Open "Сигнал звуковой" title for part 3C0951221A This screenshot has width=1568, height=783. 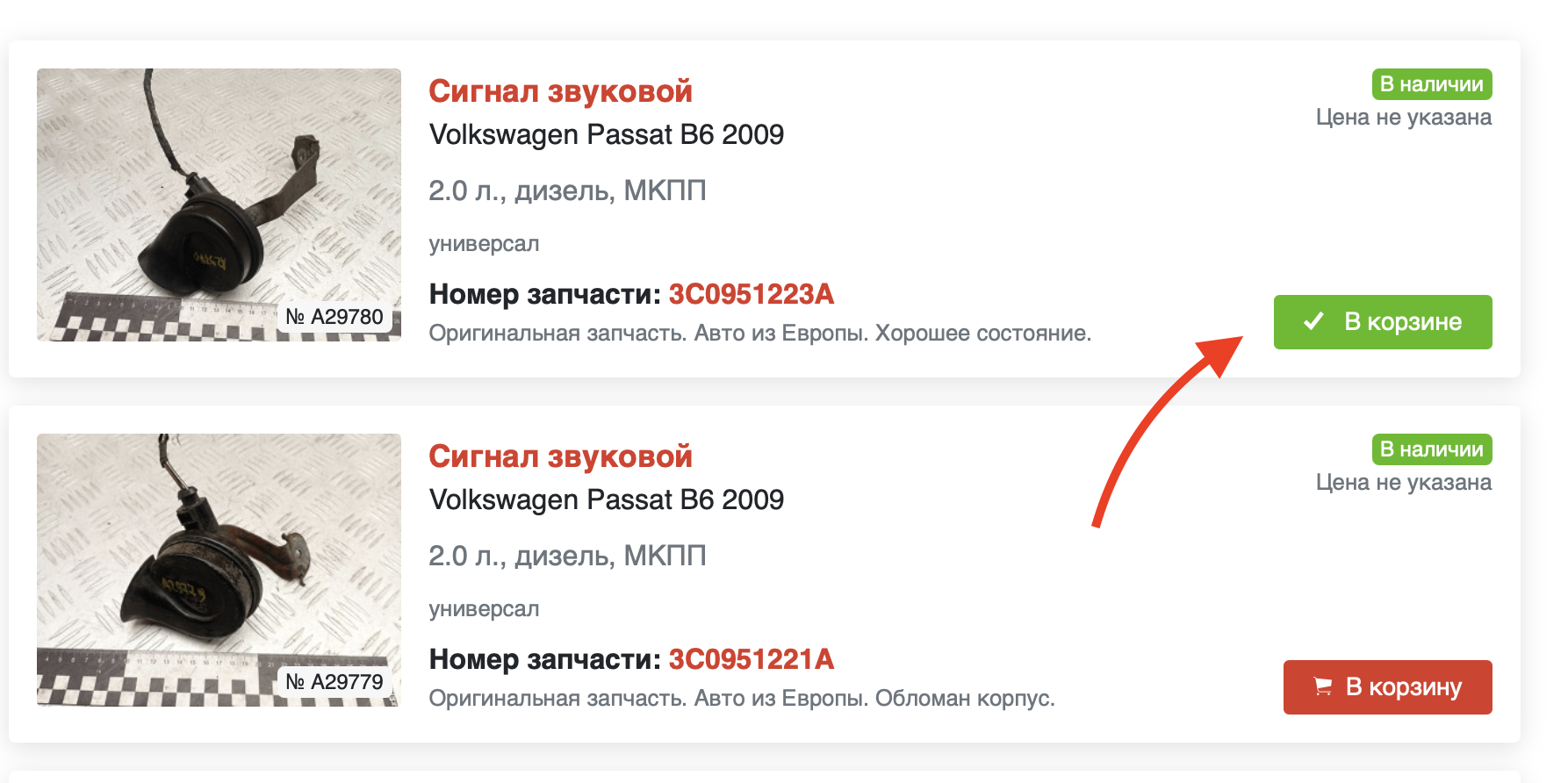(x=560, y=456)
